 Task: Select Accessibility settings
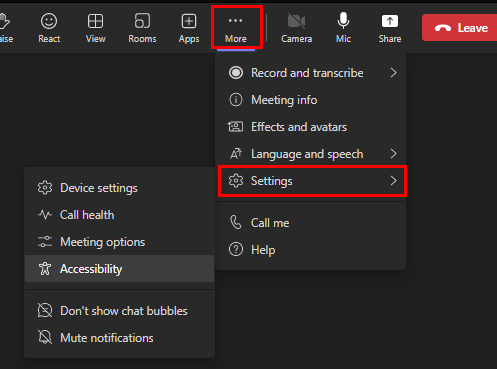click(x=119, y=269)
